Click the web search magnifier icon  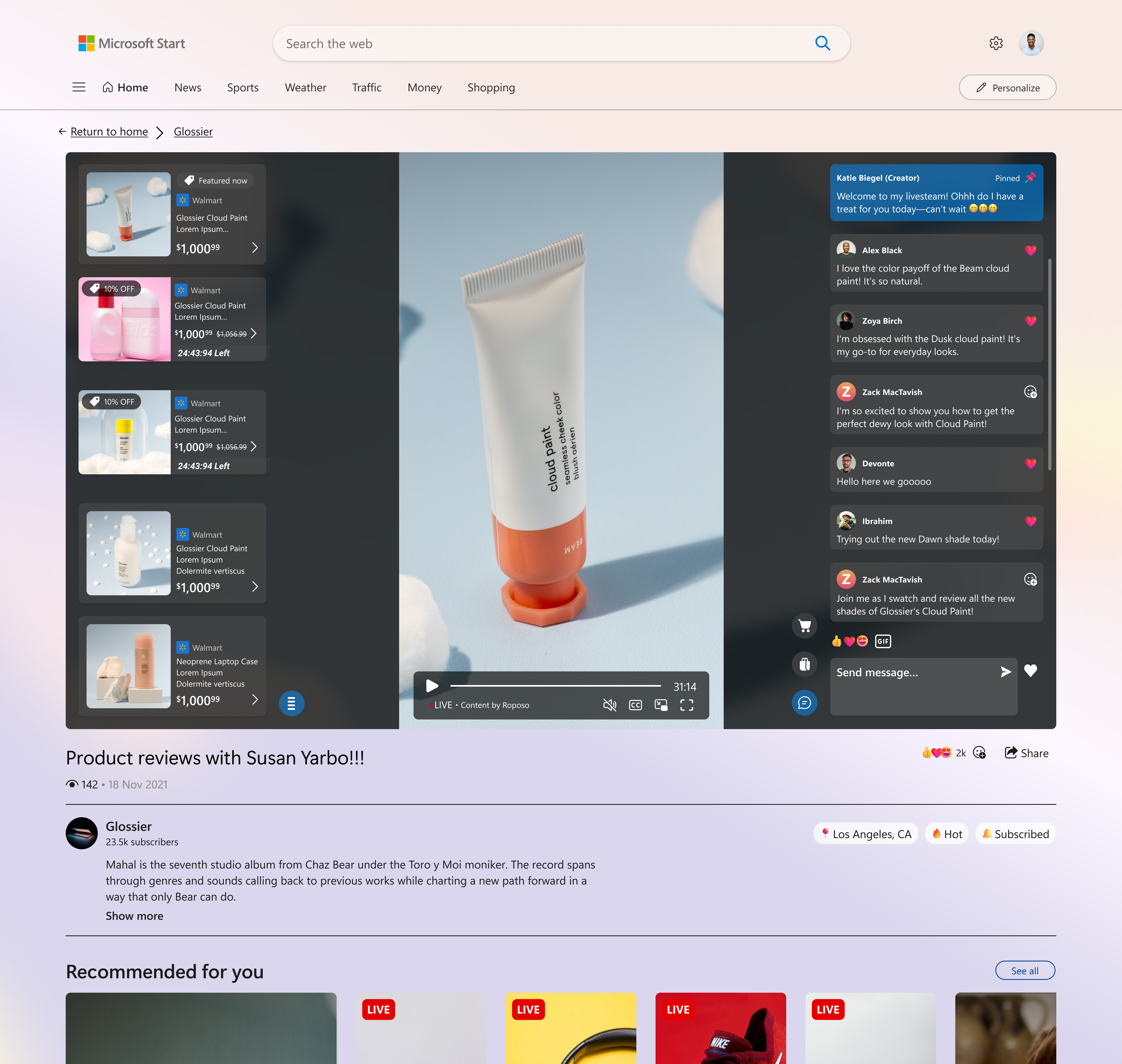(x=822, y=43)
